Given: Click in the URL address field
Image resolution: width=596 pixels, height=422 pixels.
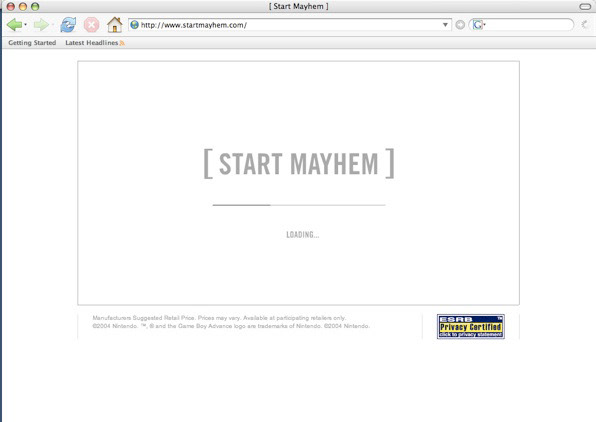Looking at the screenshot, I should click(290, 25).
